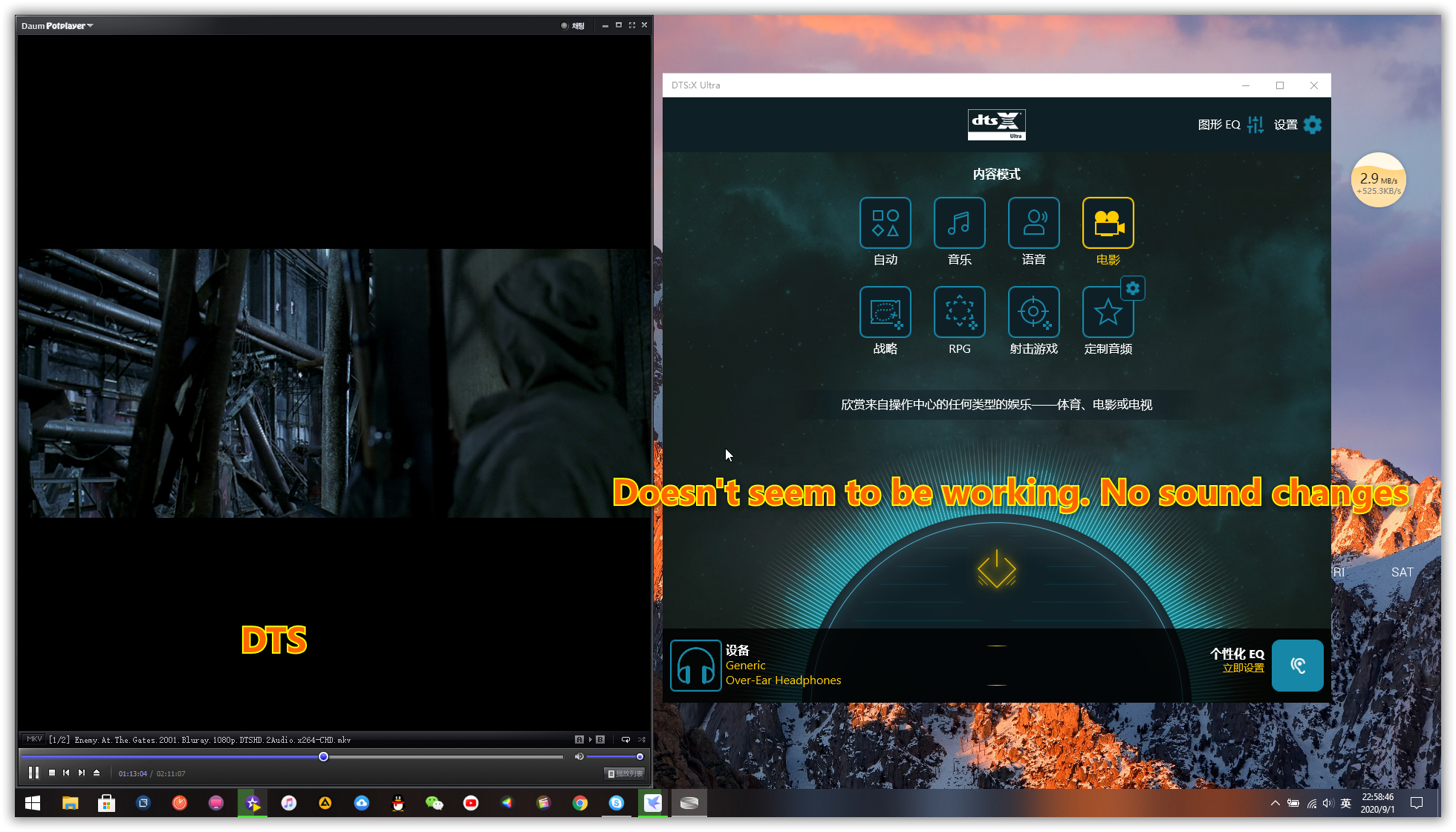Expand hidden system tray icons chevron
The height and width of the screenshot is (832, 1456).
point(1275,803)
